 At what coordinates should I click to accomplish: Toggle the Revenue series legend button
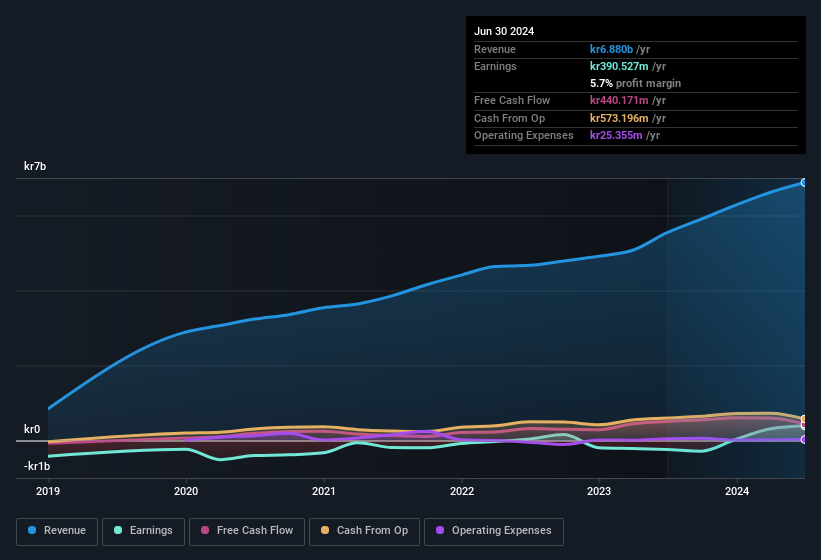click(57, 531)
